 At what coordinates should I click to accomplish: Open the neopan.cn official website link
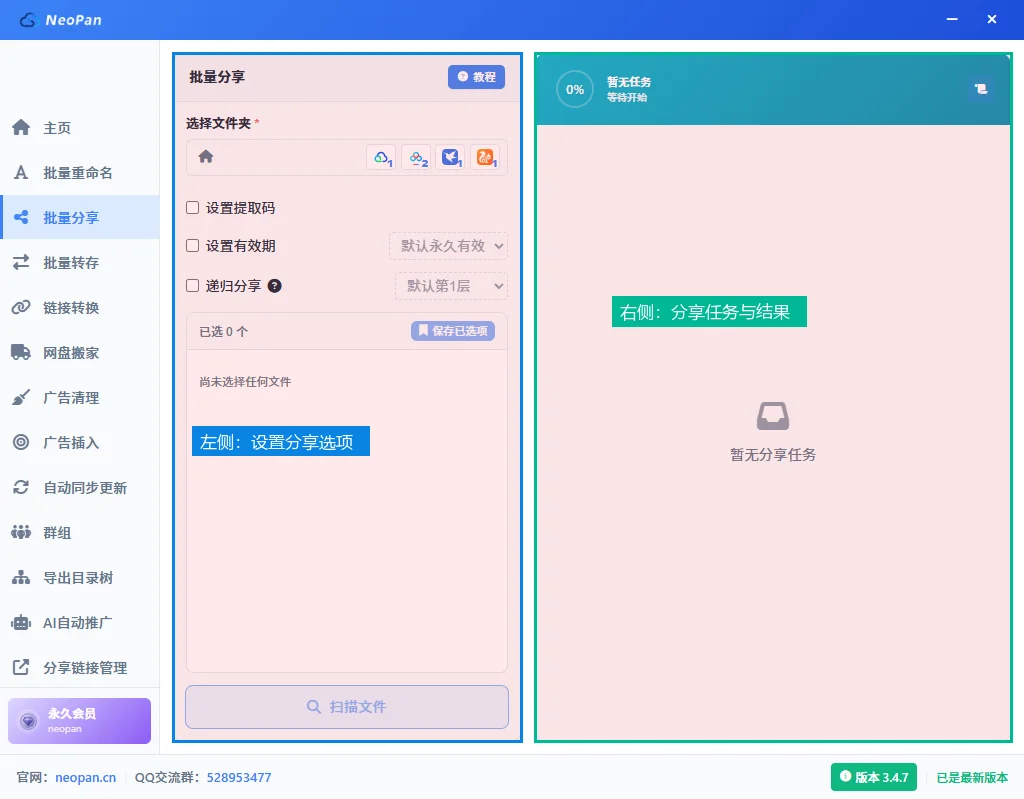pos(86,777)
